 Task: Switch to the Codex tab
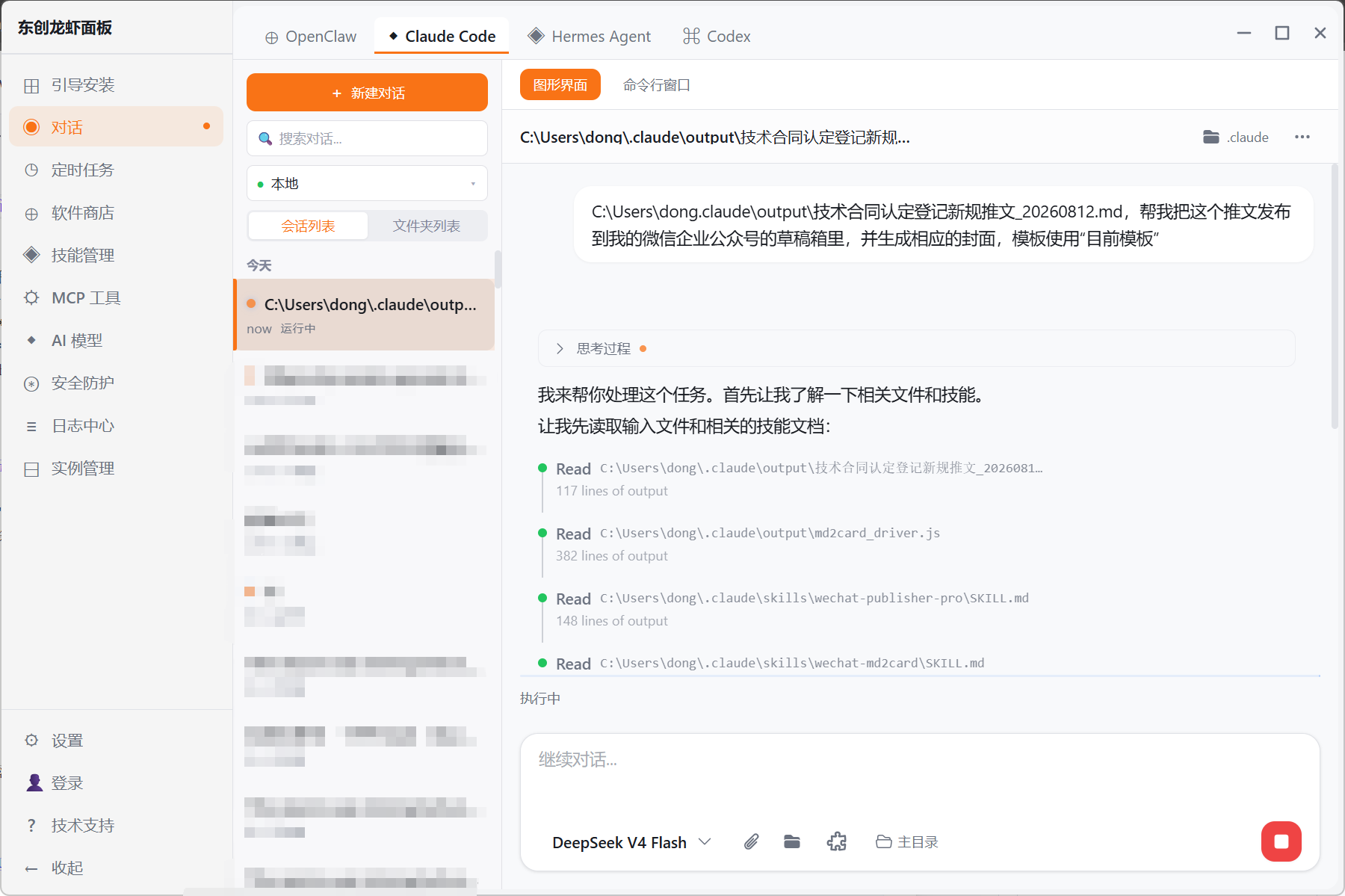[x=717, y=37]
